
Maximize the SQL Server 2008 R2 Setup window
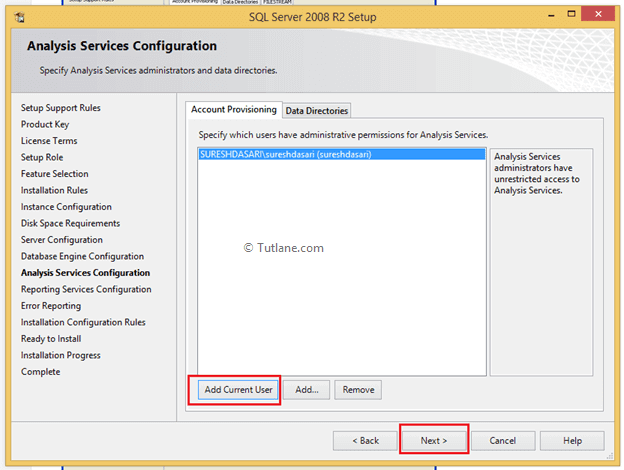point(571,14)
